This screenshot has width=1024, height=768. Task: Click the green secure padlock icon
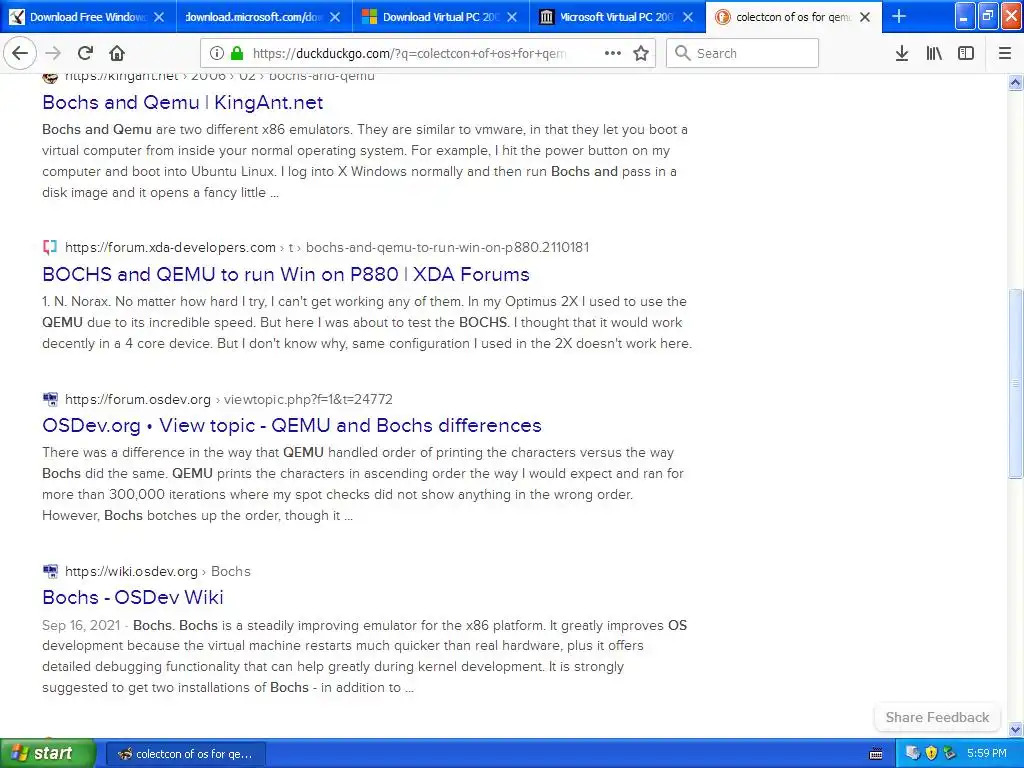[237, 53]
